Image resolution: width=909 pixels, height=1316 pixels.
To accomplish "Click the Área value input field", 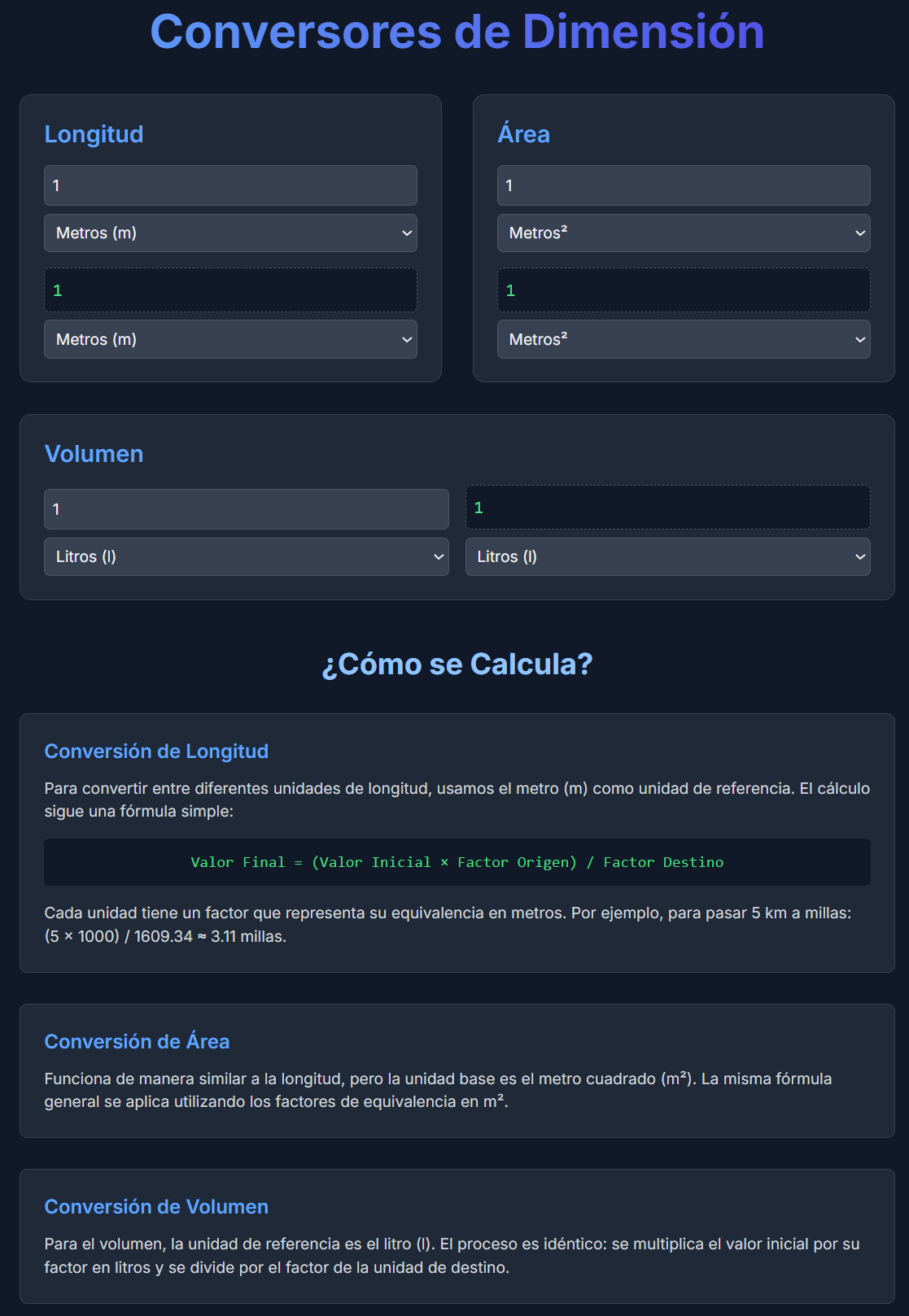I will (683, 185).
